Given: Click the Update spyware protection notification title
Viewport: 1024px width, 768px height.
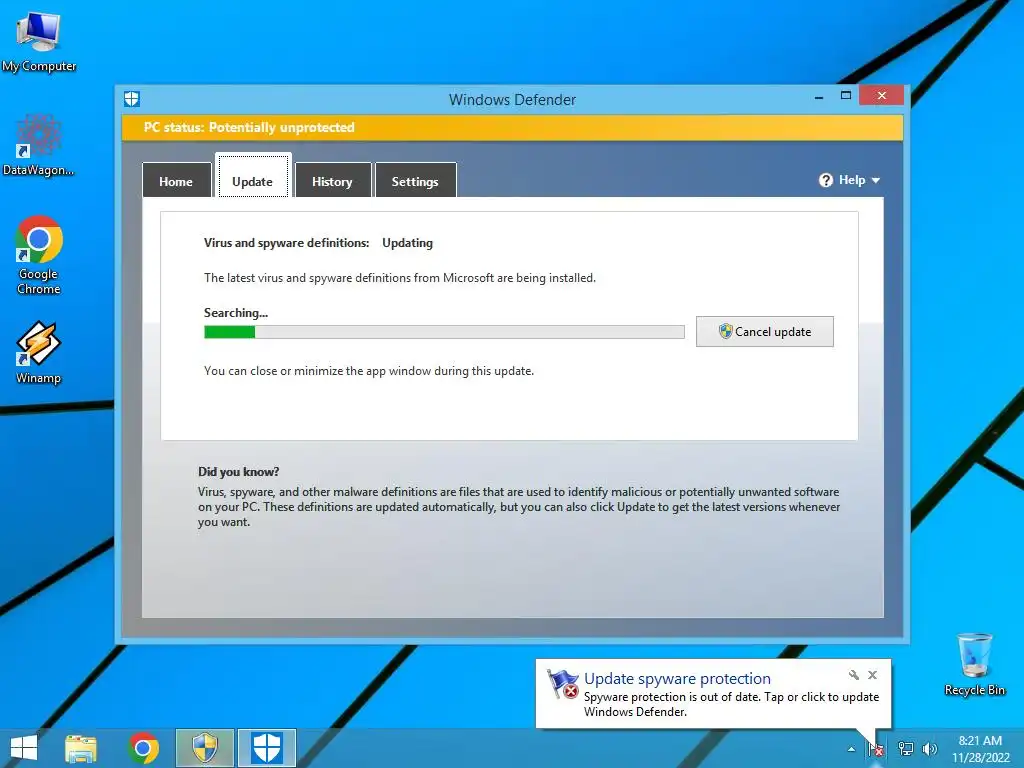Looking at the screenshot, I should pyautogui.click(x=677, y=679).
